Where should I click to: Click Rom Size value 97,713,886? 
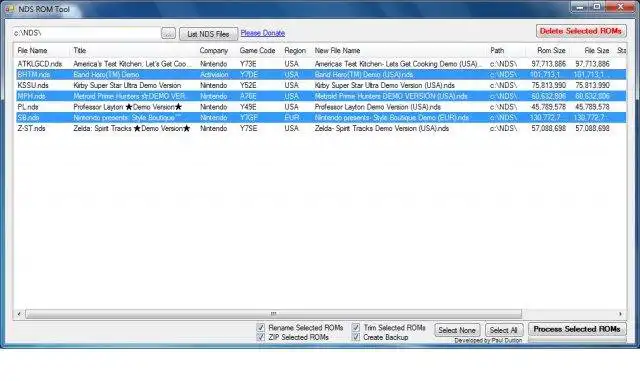548,64
